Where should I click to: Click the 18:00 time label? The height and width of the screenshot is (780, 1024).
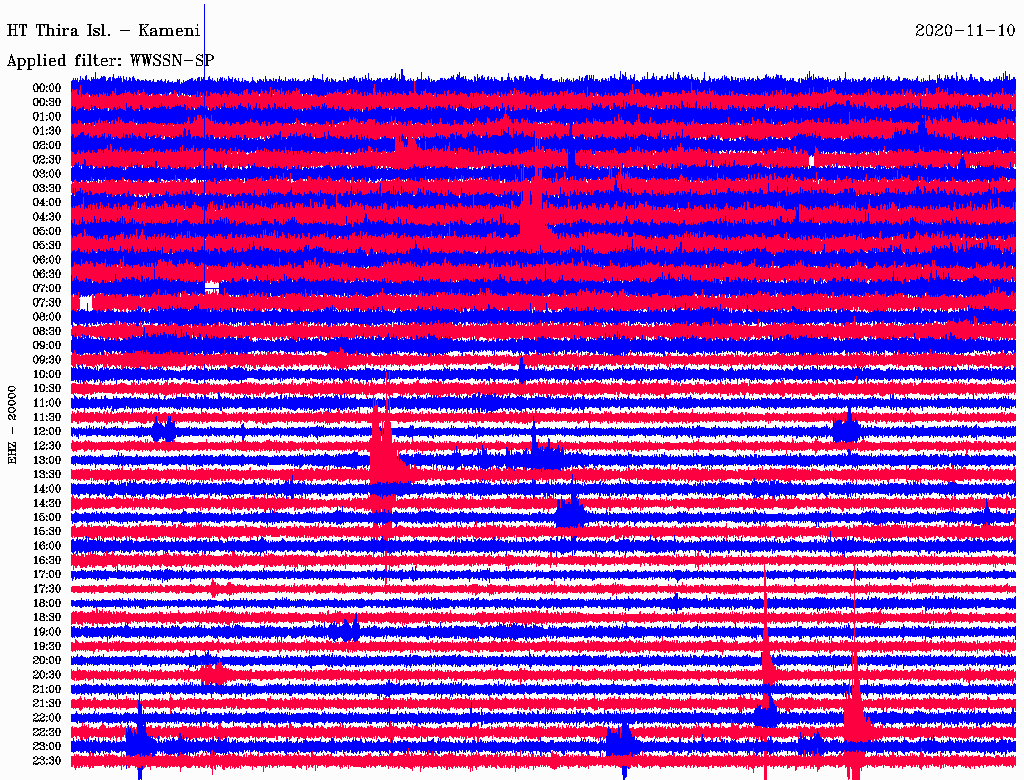[46, 603]
